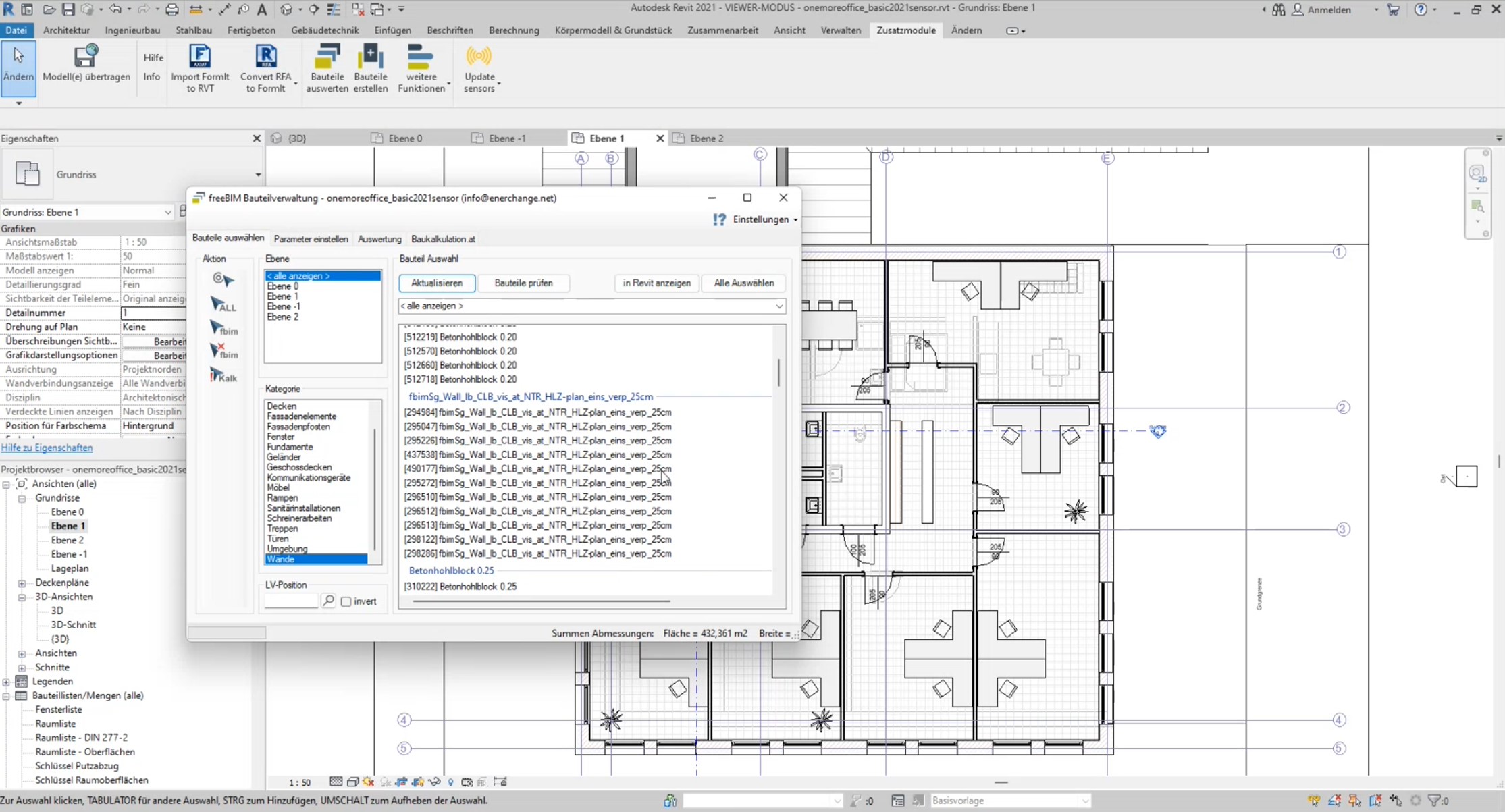Collapse the 'Grundrisse' tree node
This screenshot has height=812, width=1505.
22,498
